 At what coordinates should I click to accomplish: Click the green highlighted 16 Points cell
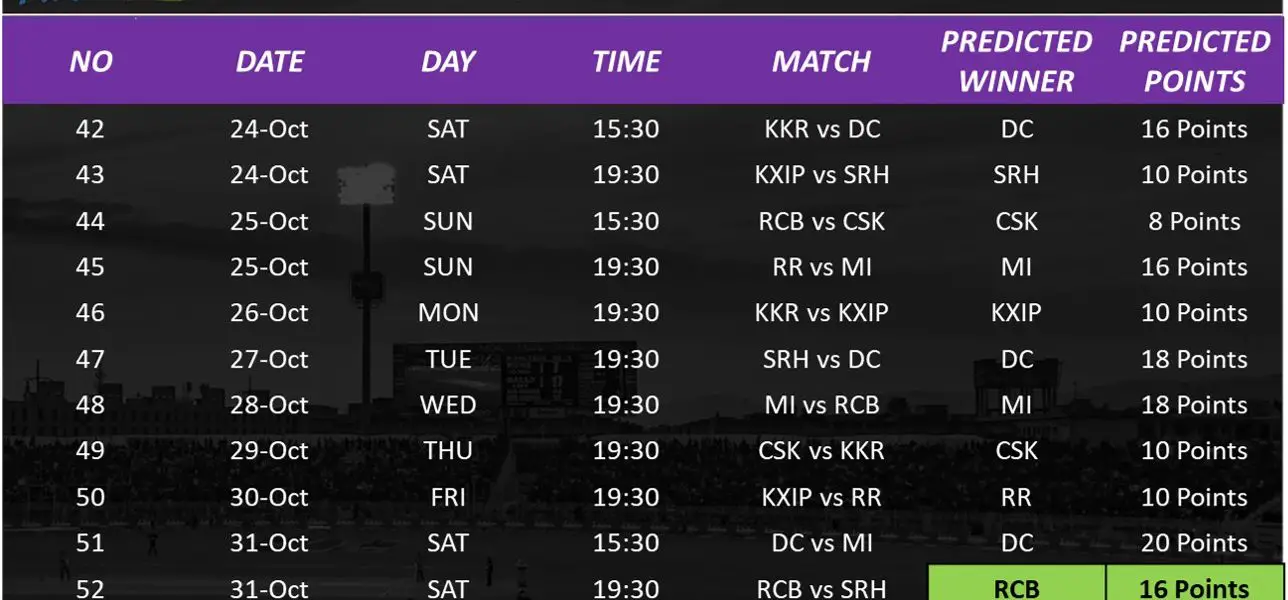[1194, 587]
